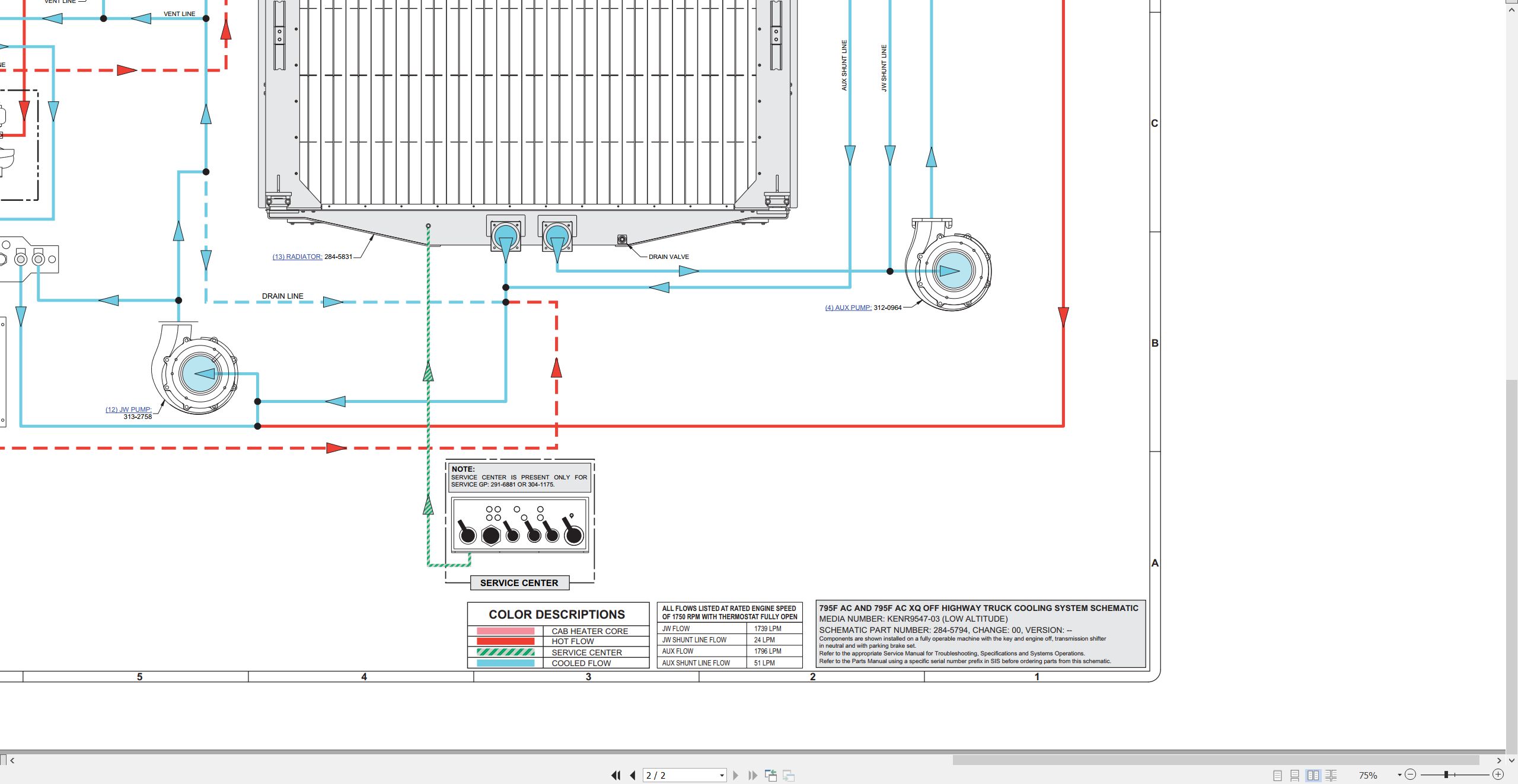The height and width of the screenshot is (784, 1518).
Task: Open the (12) JW PUMP link
Action: (129, 409)
